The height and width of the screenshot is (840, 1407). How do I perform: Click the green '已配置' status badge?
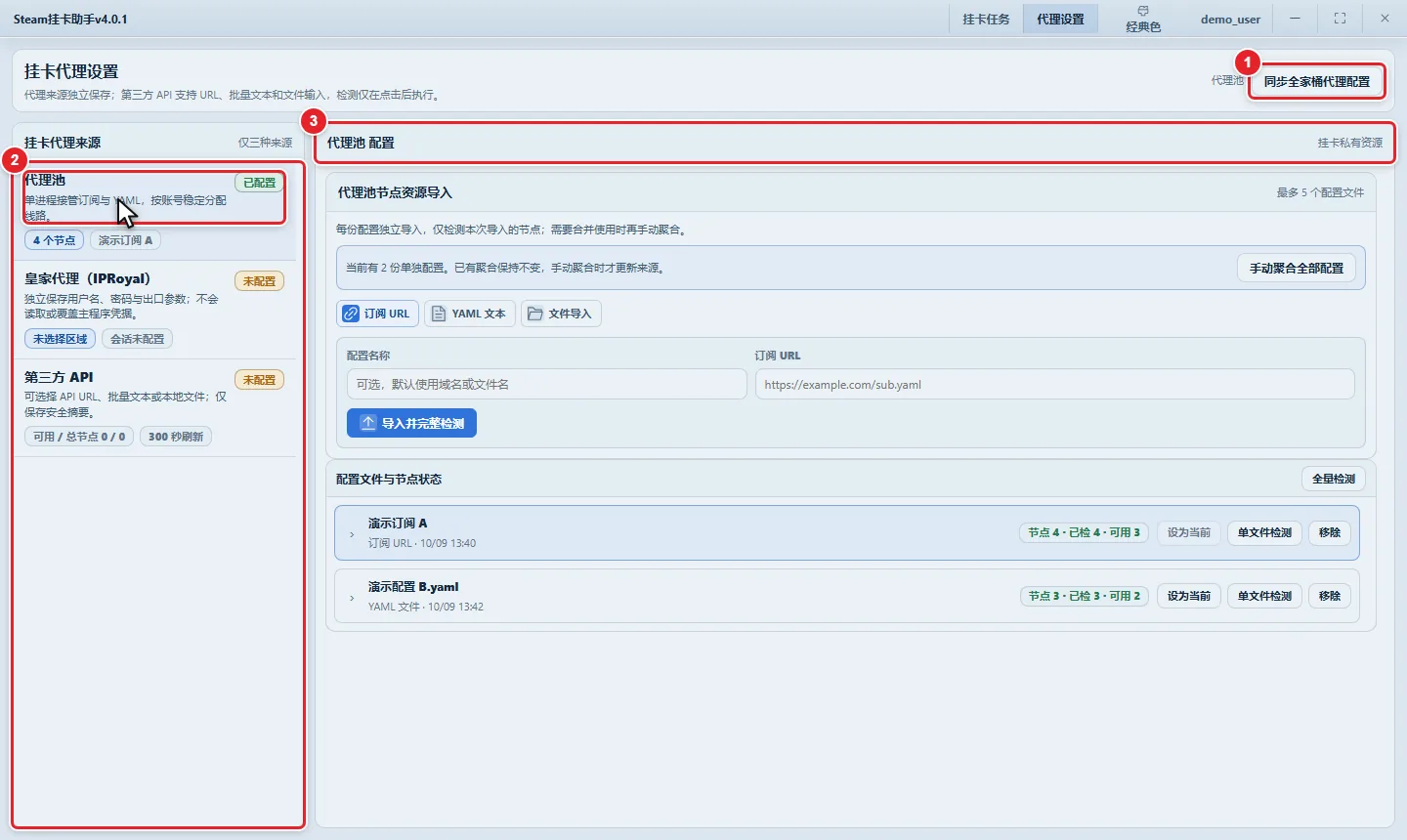pyautogui.click(x=260, y=183)
